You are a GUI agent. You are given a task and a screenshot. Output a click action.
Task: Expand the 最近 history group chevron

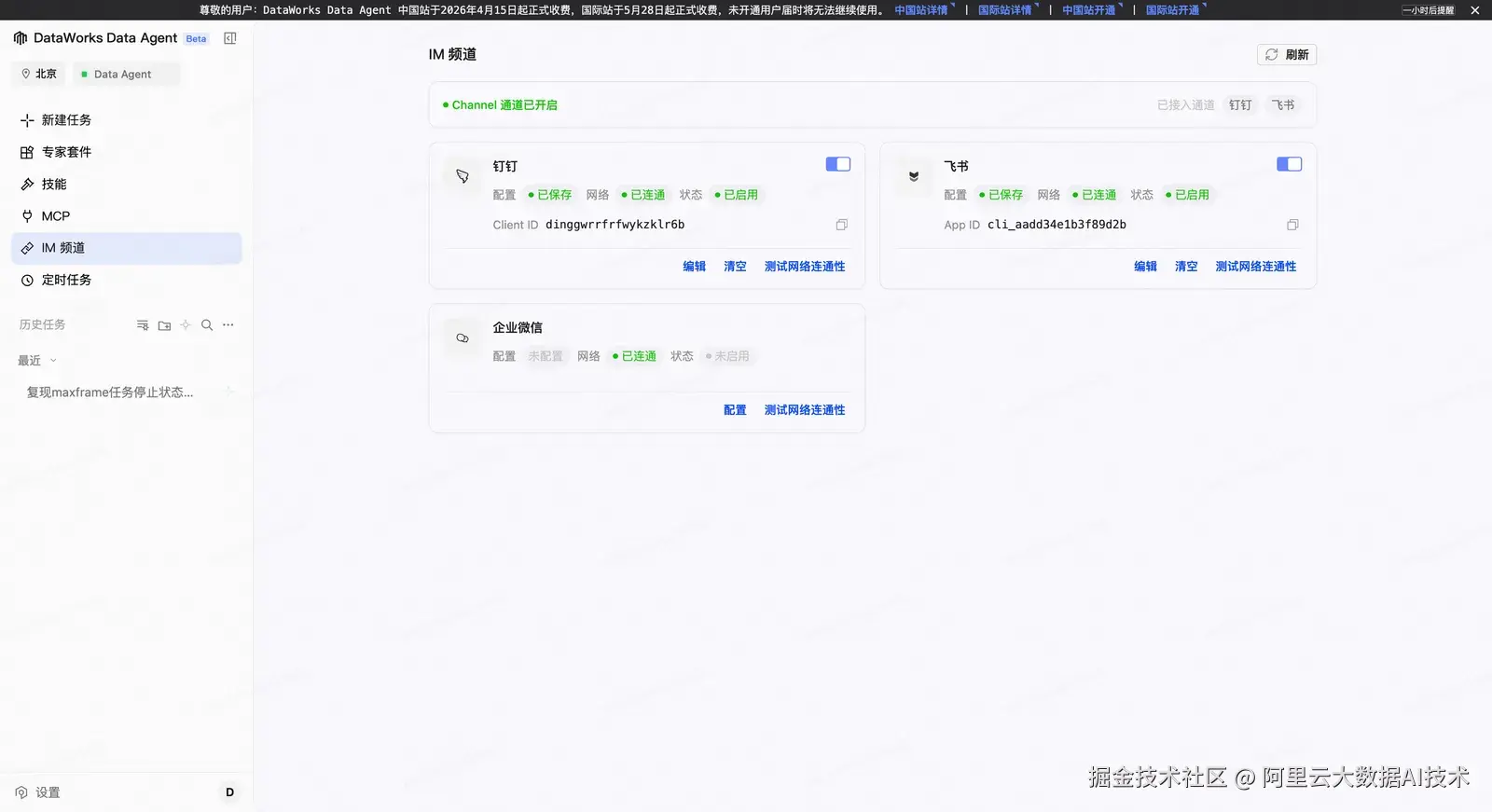point(53,361)
